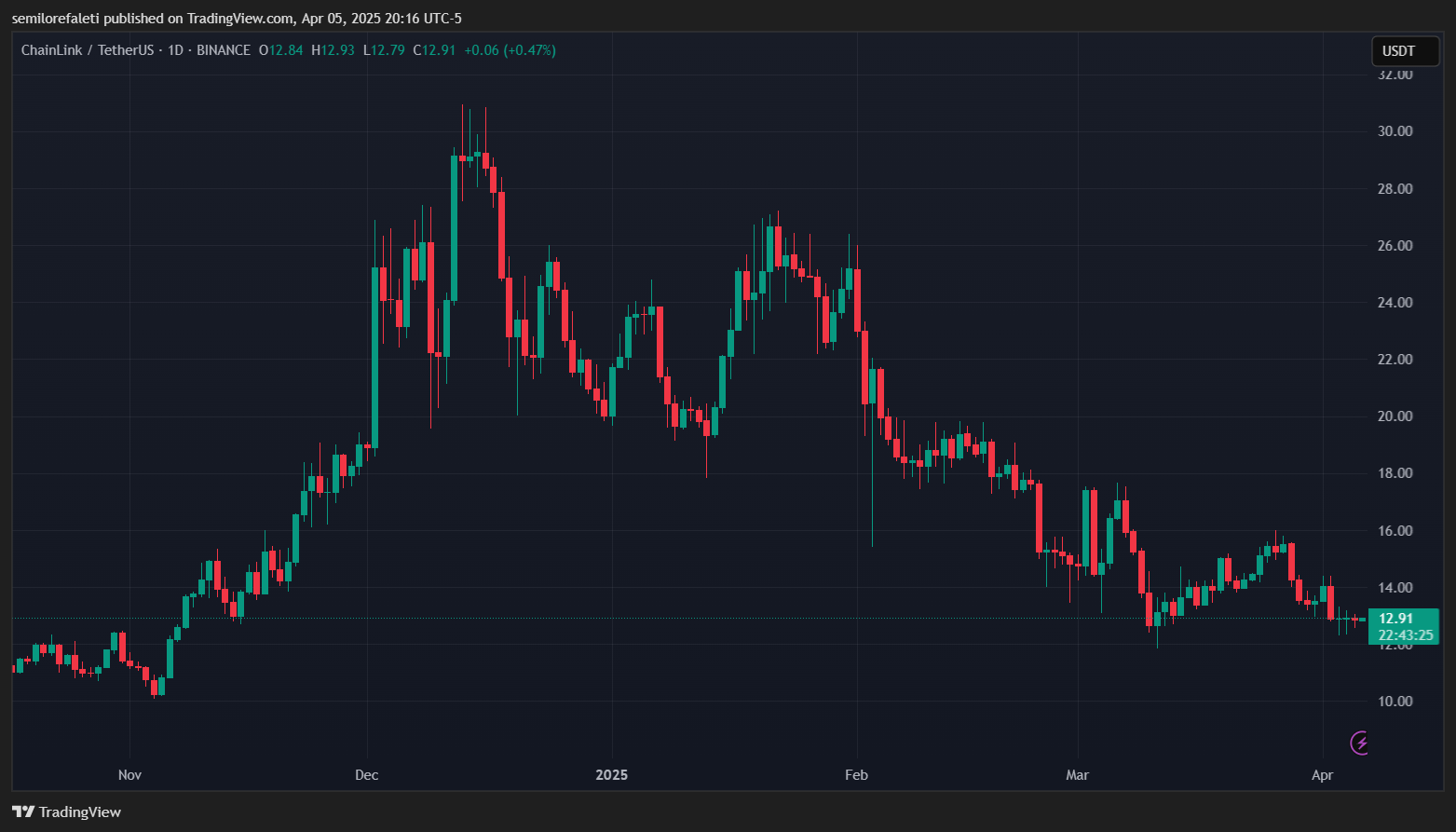The image size is (1456, 832).
Task: Click the Feb label on time axis
Action: [856, 775]
